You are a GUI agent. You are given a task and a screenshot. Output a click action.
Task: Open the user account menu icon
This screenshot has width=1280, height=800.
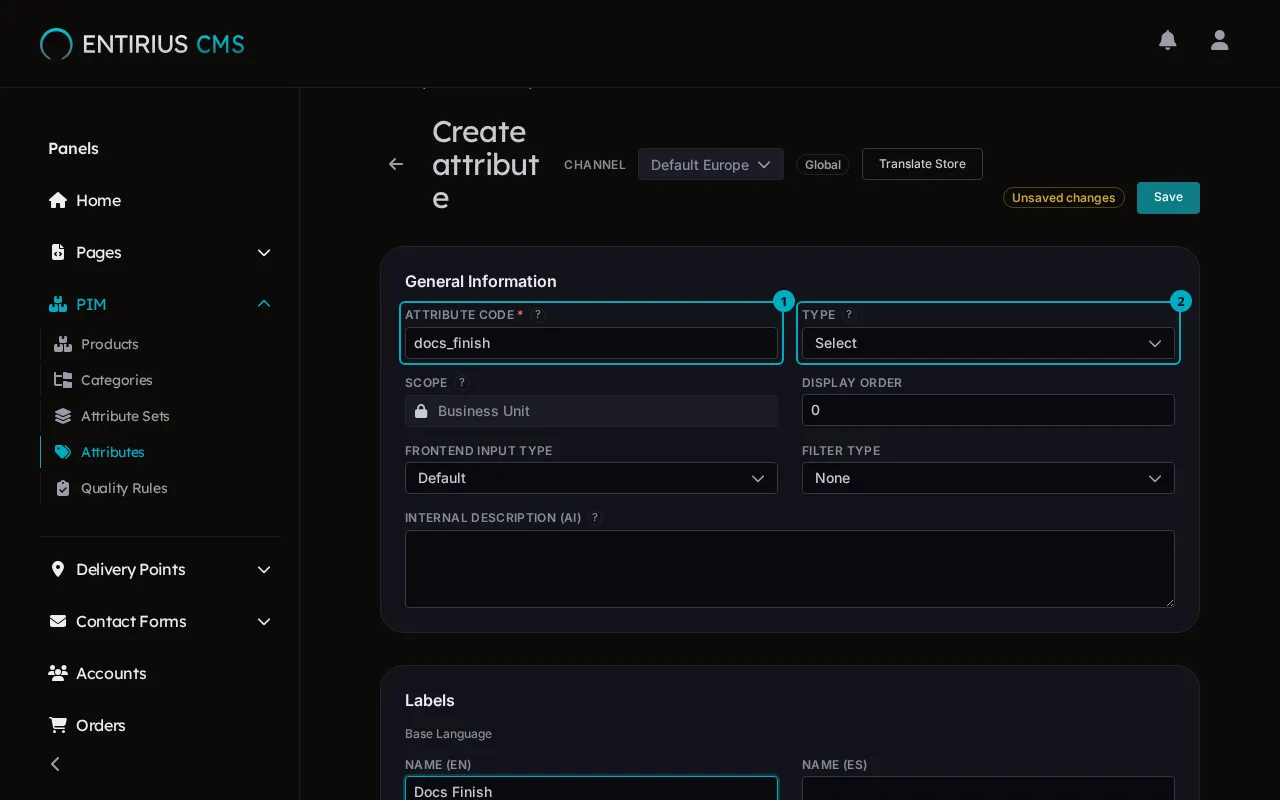click(x=1220, y=40)
